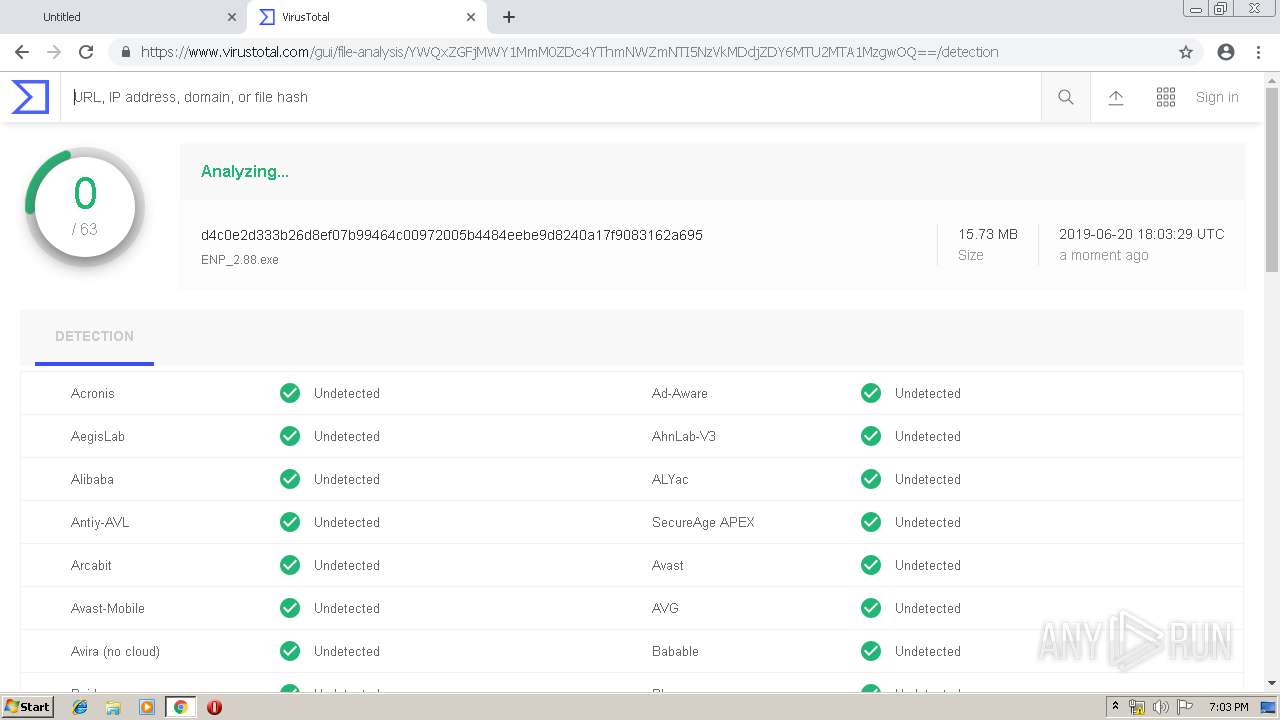Click the search magnifier icon

(x=1066, y=97)
